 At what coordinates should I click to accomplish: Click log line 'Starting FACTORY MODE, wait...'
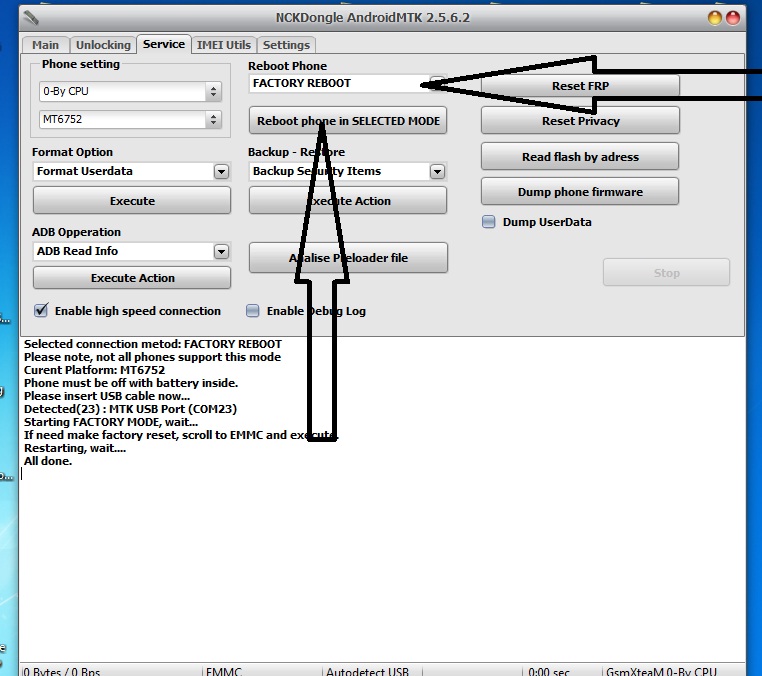tap(111, 422)
